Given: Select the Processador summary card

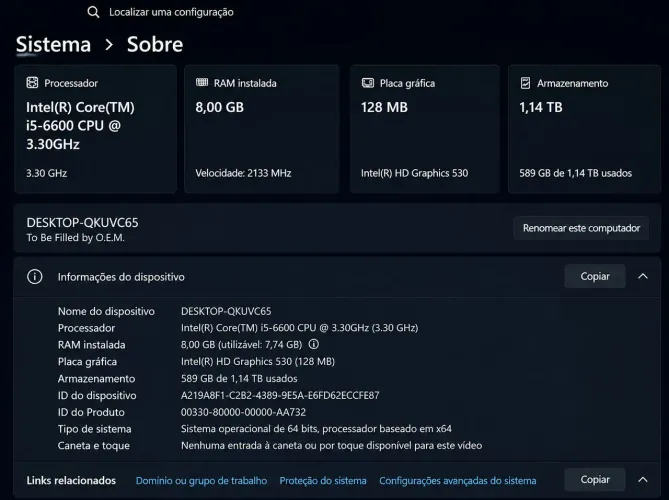Looking at the screenshot, I should point(96,129).
